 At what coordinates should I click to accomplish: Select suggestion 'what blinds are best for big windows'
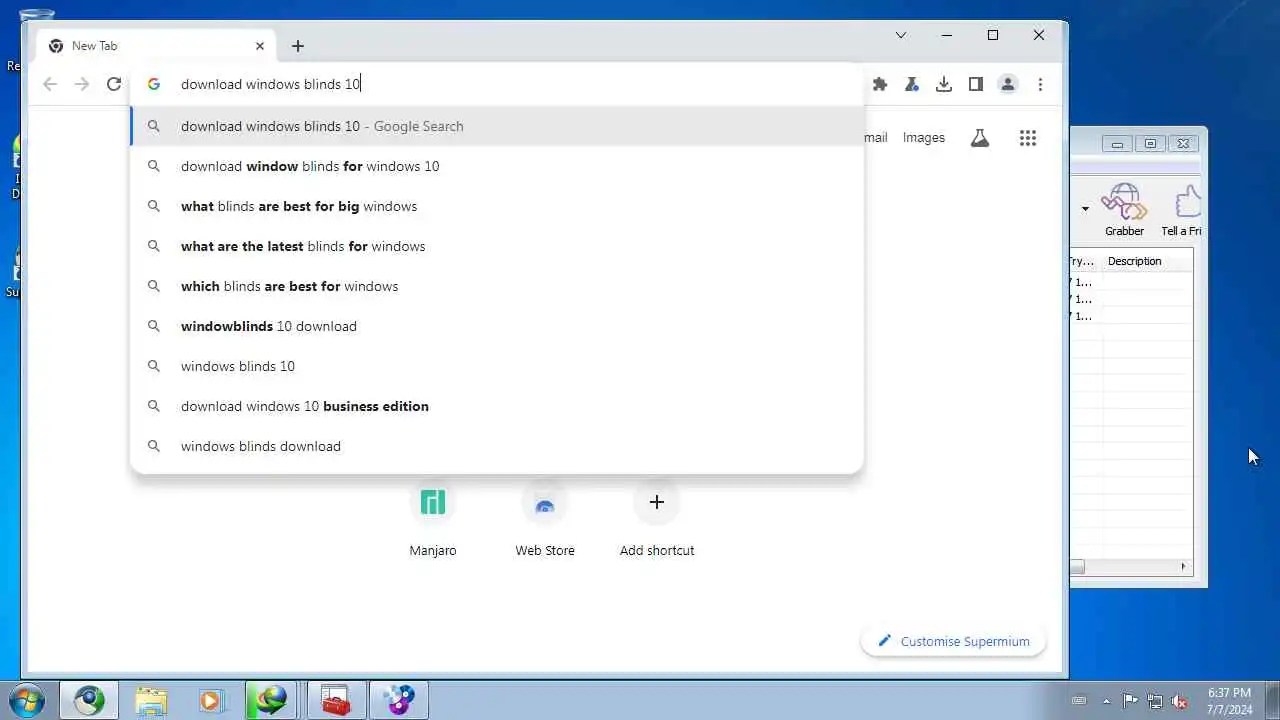coord(497,206)
